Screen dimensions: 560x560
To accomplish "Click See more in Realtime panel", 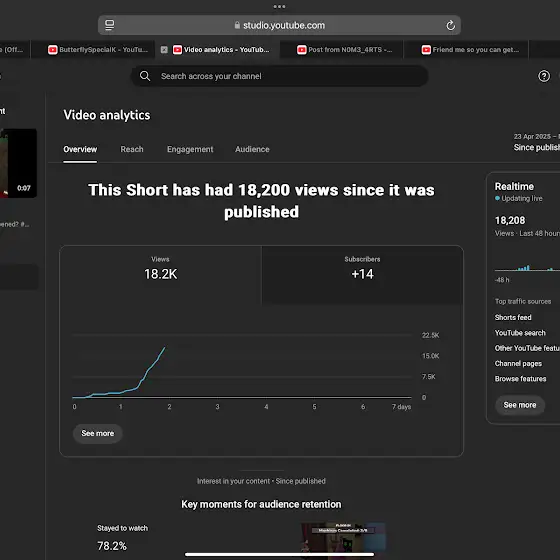I will (520, 405).
